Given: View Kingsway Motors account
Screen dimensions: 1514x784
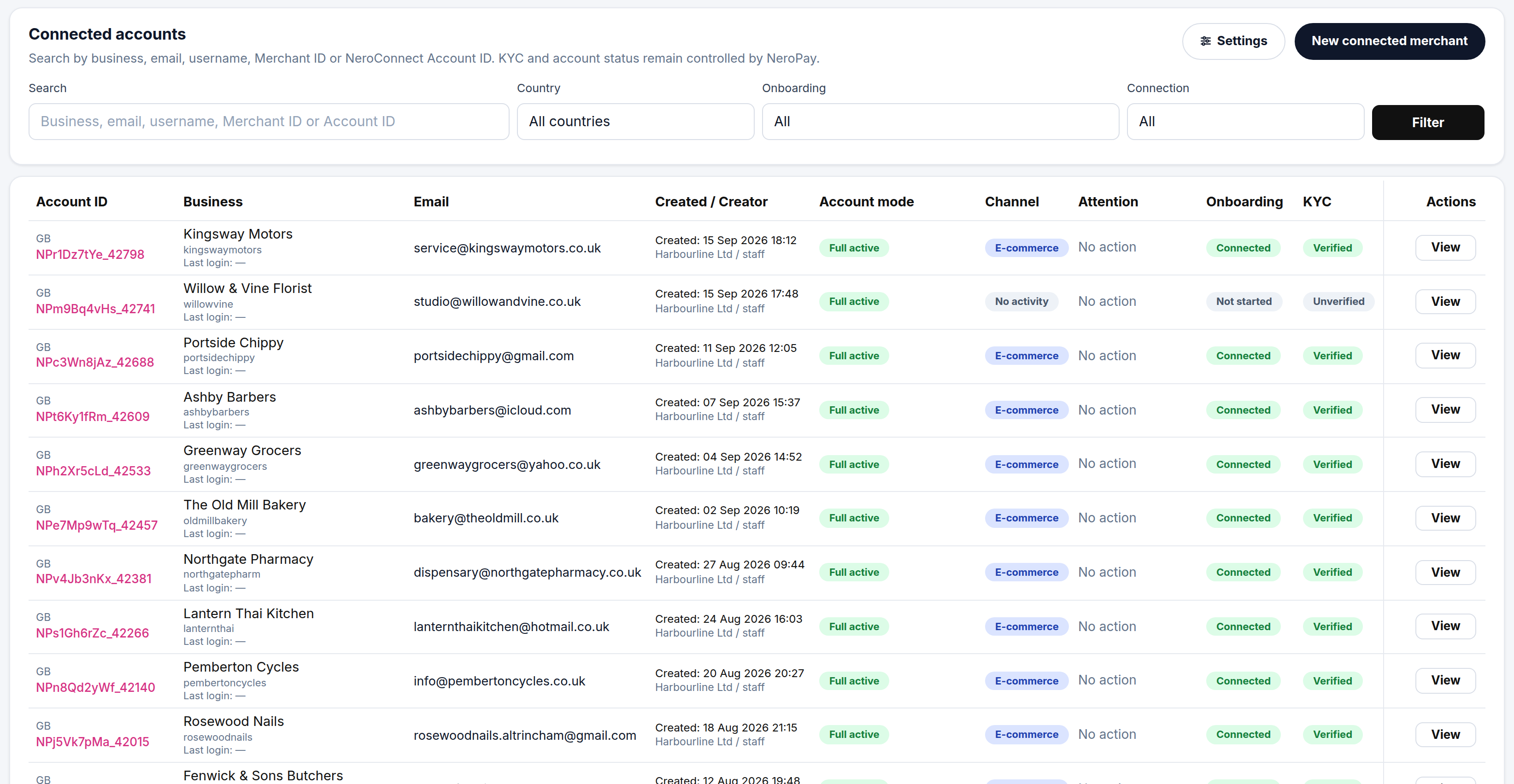Looking at the screenshot, I should point(1445,247).
